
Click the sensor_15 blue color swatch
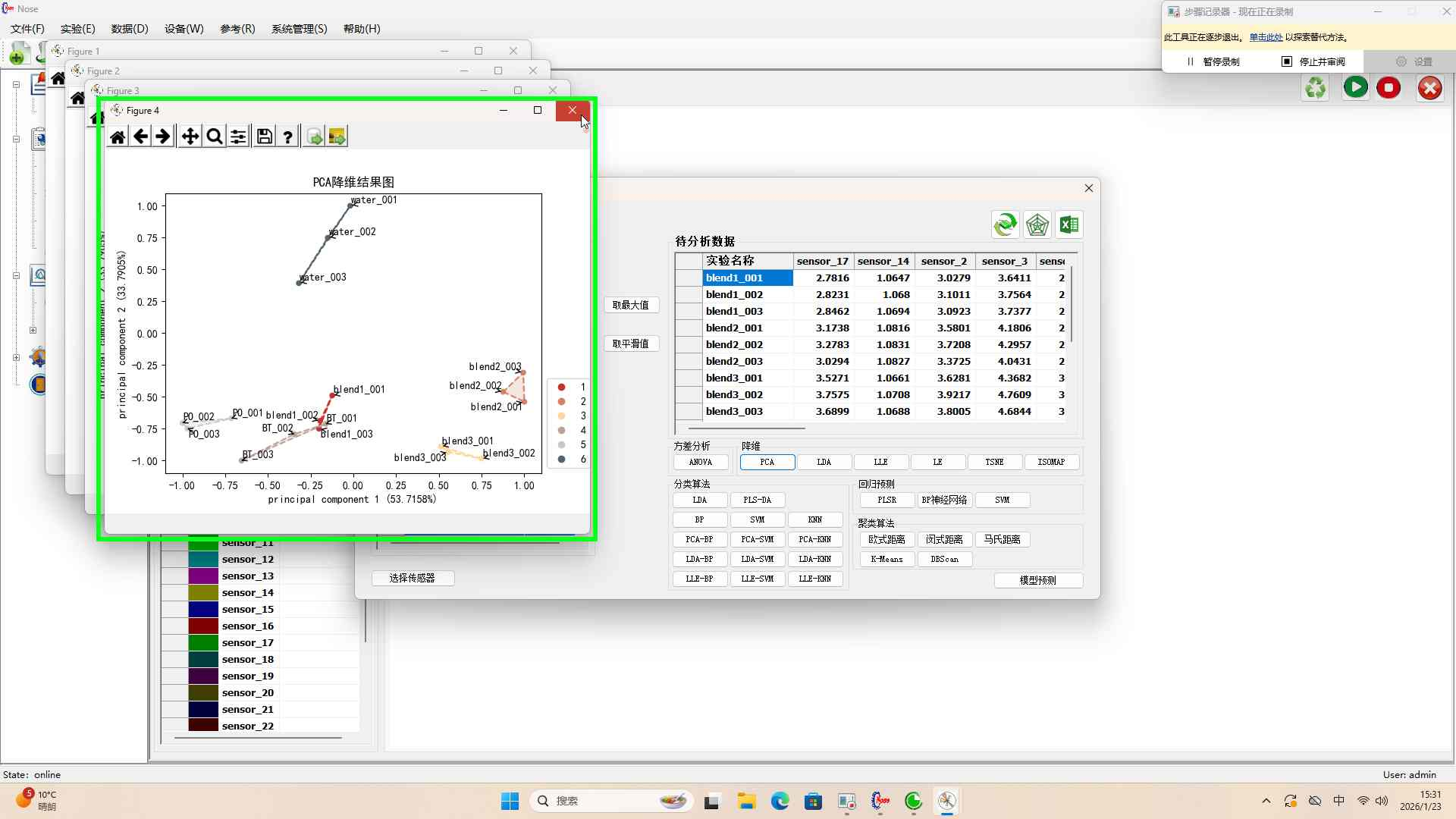pos(203,609)
